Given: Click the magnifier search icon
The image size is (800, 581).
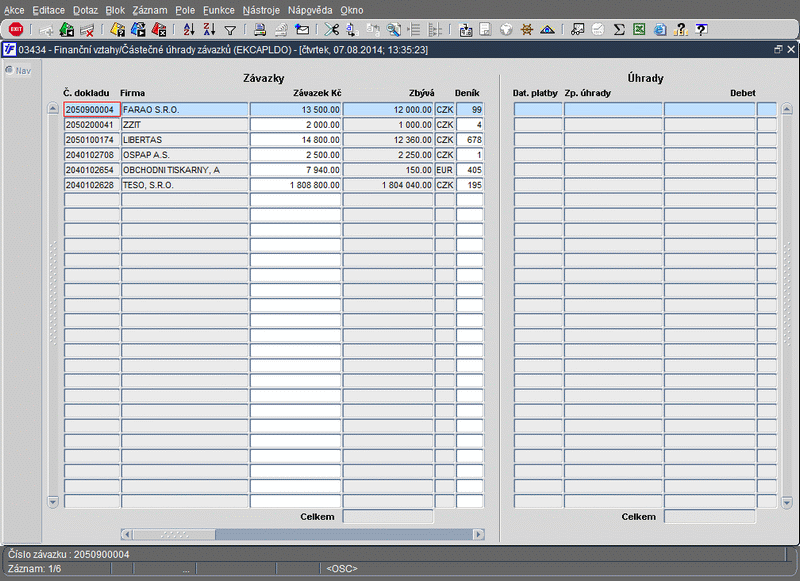Looking at the screenshot, I should [393, 30].
